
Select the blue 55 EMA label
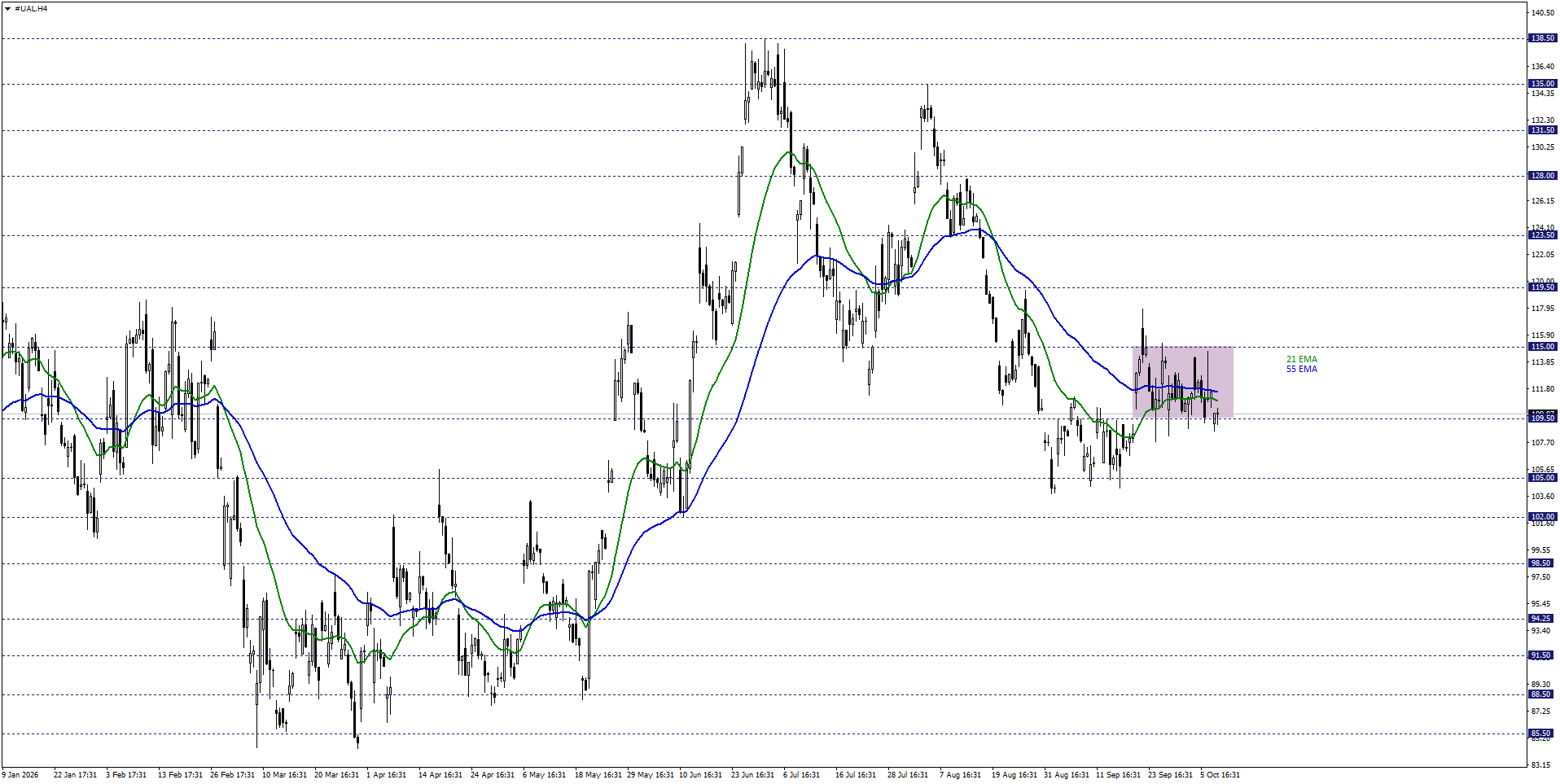pyautogui.click(x=1301, y=369)
